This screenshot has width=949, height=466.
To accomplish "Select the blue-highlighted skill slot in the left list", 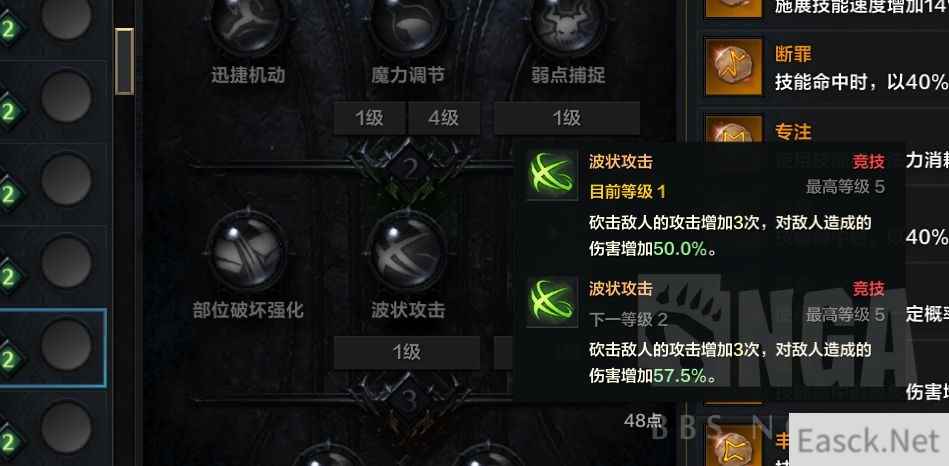I will (52, 348).
